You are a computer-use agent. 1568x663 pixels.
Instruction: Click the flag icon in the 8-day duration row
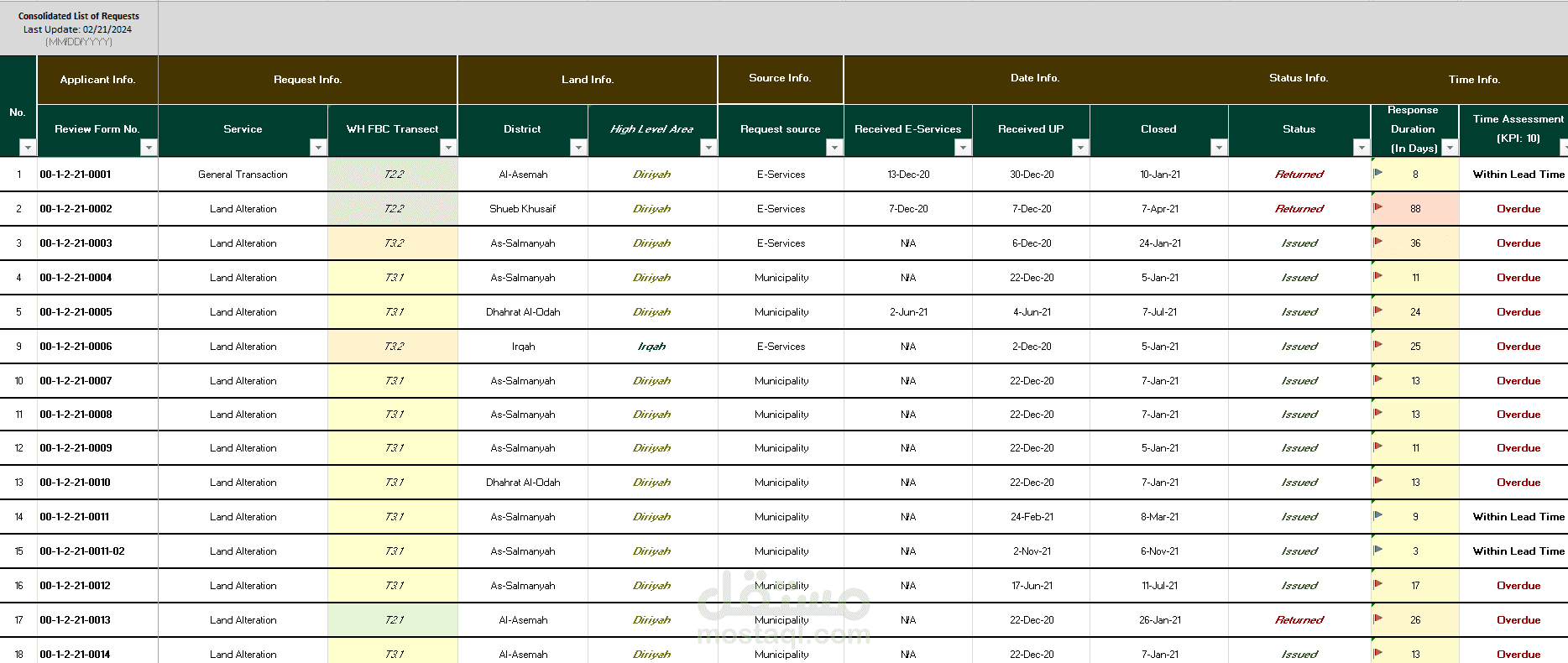click(x=1378, y=173)
